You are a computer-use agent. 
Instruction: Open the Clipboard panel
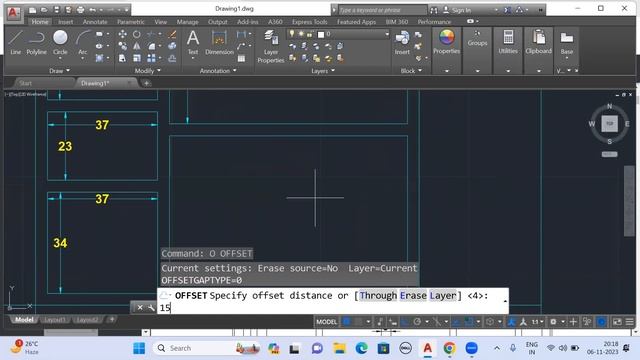tap(538, 42)
